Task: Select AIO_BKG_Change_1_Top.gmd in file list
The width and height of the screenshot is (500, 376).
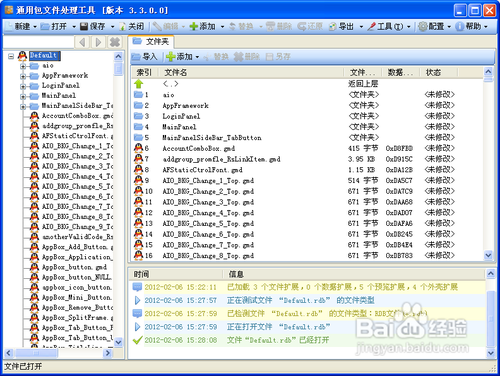Action: (x=208, y=181)
